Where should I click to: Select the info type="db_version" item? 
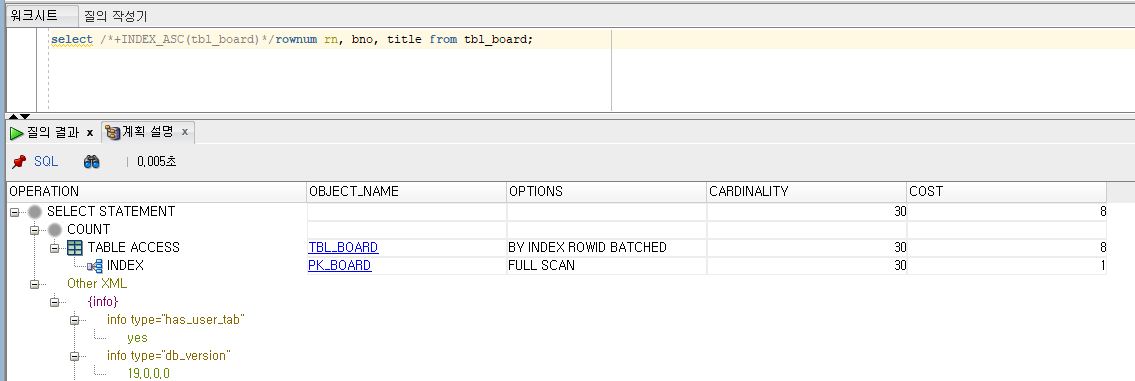click(x=168, y=356)
